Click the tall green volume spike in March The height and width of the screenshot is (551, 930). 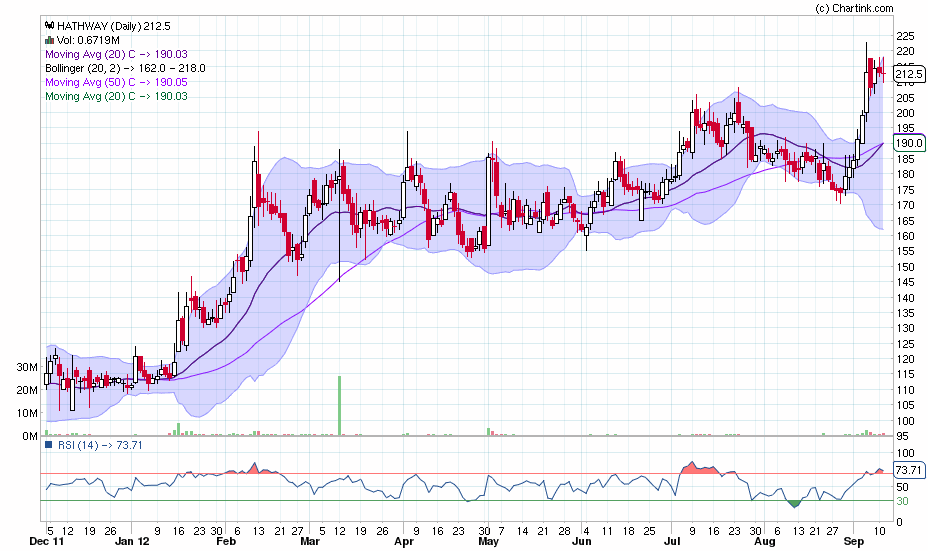(340, 406)
